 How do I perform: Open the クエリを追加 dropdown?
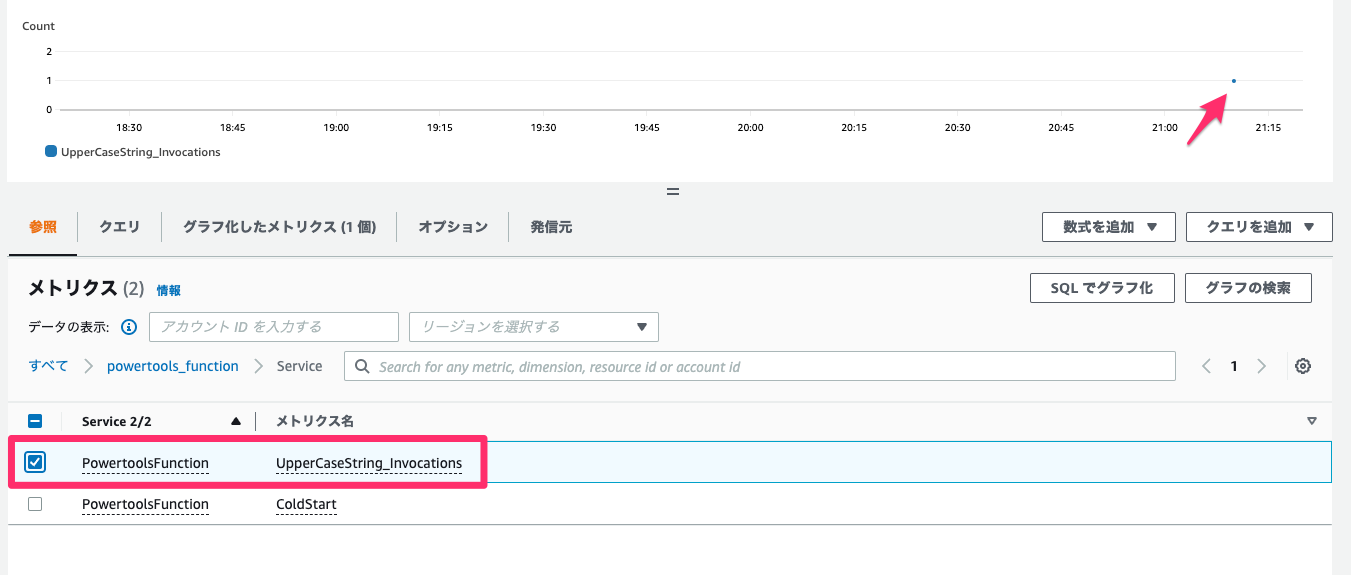pyautogui.click(x=1259, y=227)
